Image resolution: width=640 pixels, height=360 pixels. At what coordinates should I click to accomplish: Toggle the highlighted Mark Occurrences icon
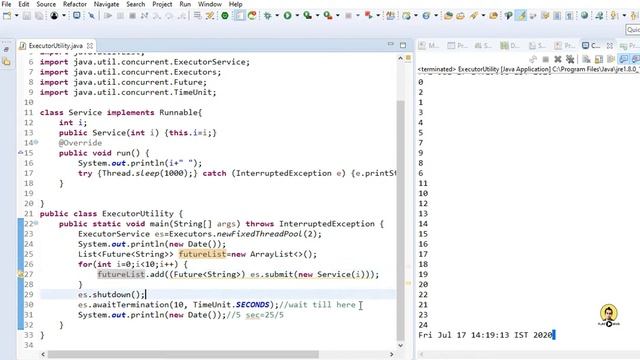point(521,16)
